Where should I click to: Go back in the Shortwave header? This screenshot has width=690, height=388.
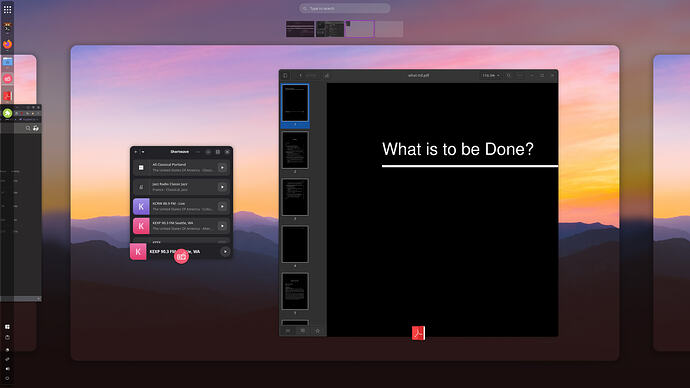tap(136, 152)
